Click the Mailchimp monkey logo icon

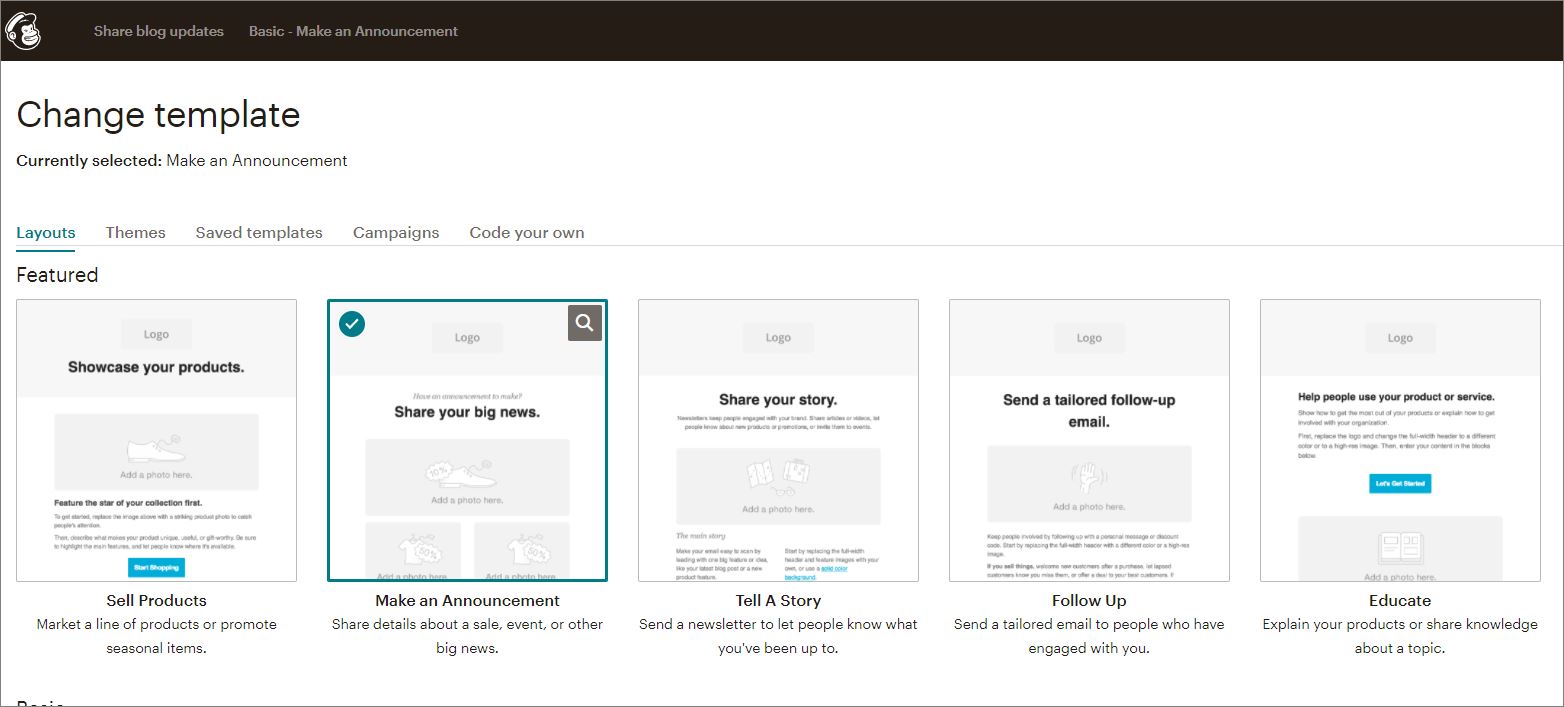pos(23,30)
